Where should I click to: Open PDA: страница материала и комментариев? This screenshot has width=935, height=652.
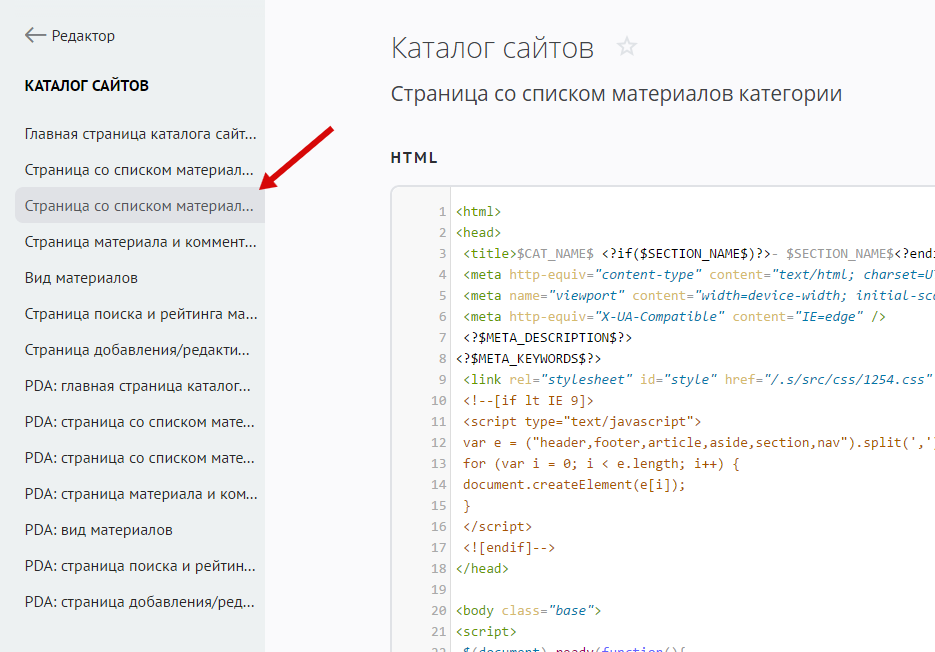point(140,494)
